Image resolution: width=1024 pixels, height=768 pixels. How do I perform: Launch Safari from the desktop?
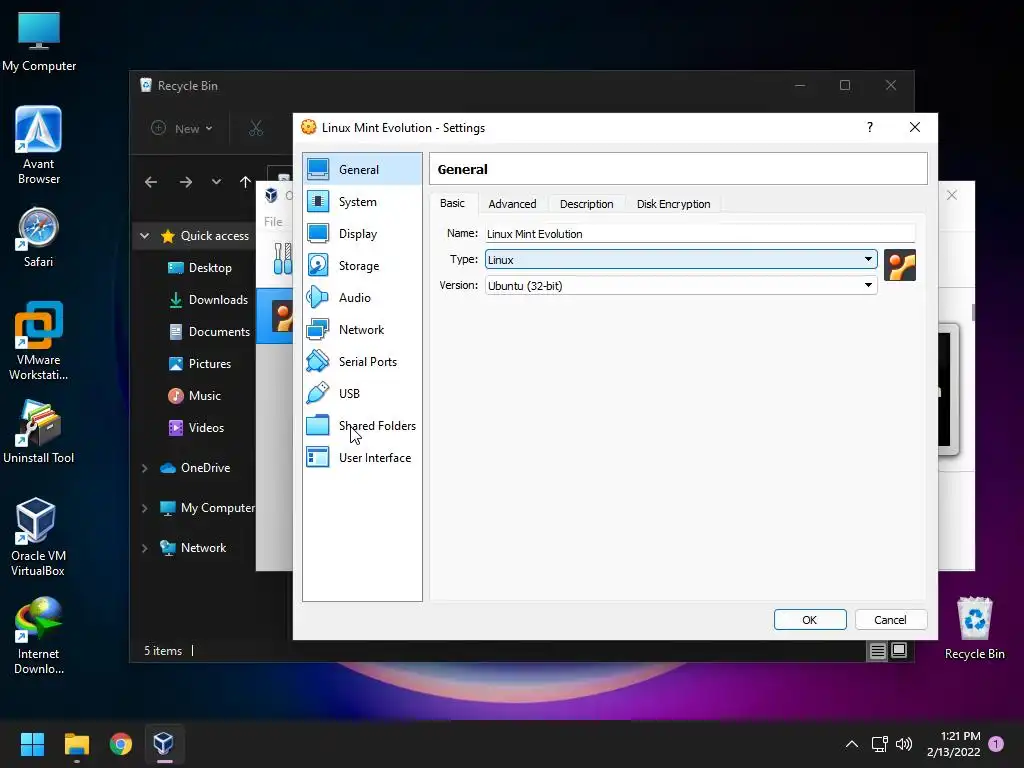pos(39,238)
